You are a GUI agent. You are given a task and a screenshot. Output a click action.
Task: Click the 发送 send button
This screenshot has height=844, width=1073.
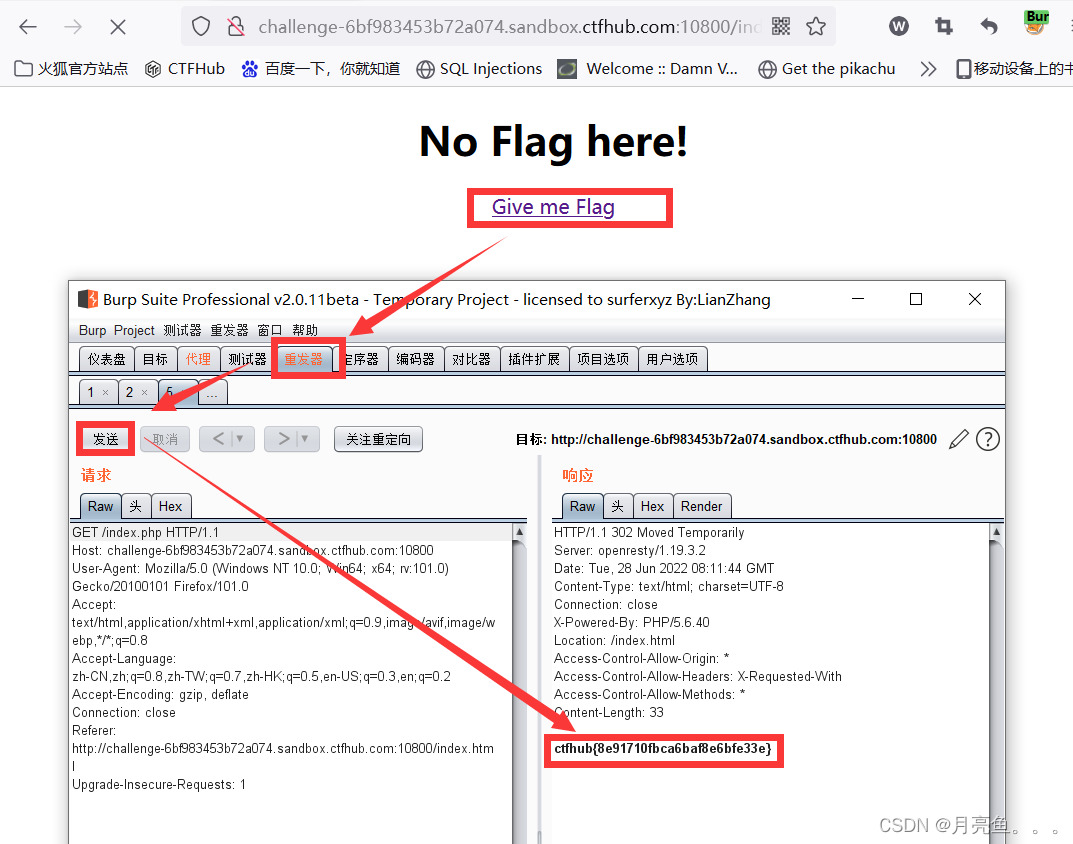tap(105, 439)
